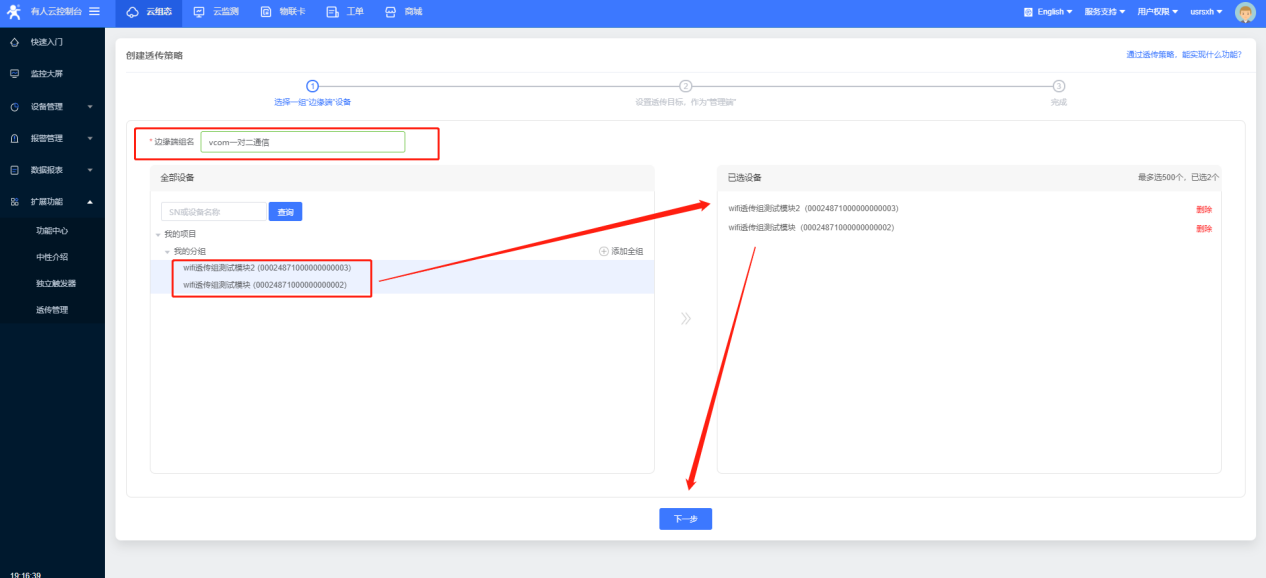Click the hamburger menu icon beside 有人云控制台

point(94,11)
